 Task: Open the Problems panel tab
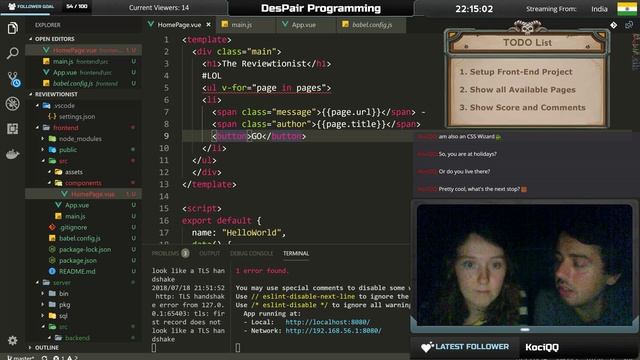165,253
